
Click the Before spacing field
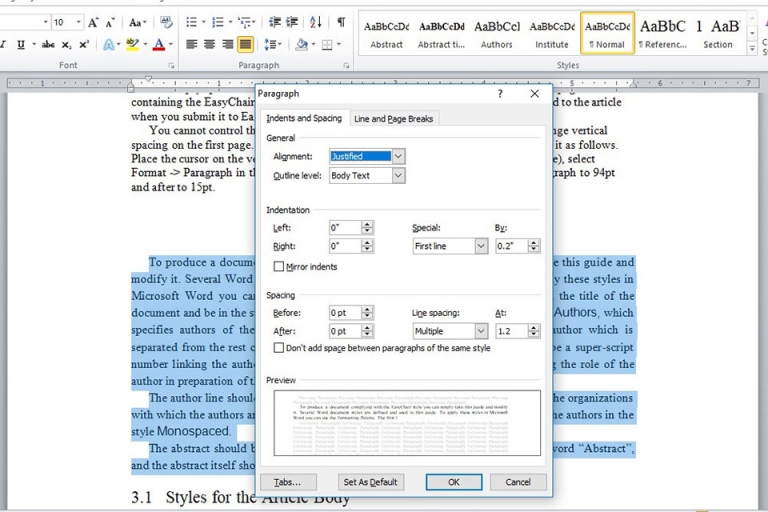[345, 313]
